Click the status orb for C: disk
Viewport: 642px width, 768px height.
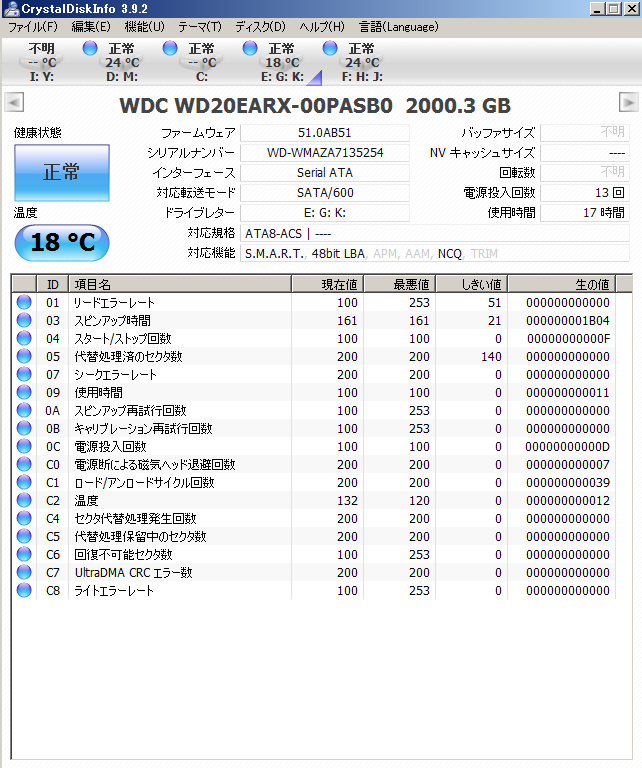170,48
